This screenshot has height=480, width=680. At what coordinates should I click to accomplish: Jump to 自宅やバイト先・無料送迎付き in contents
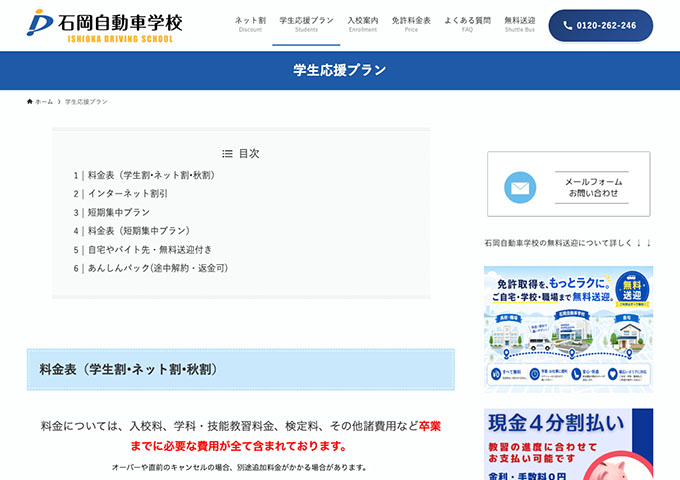pyautogui.click(x=150, y=250)
